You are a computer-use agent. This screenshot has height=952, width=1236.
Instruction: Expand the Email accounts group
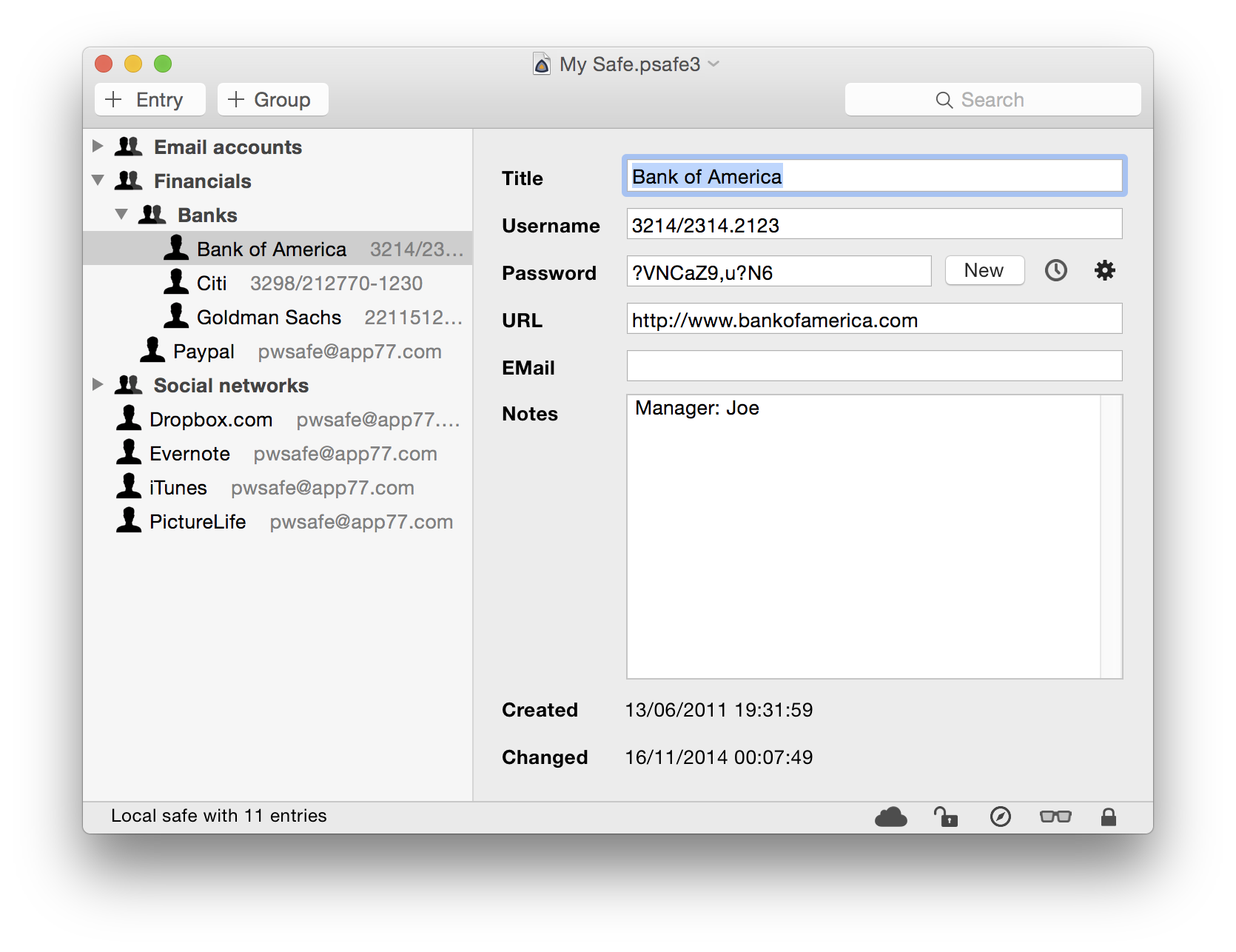[x=97, y=146]
